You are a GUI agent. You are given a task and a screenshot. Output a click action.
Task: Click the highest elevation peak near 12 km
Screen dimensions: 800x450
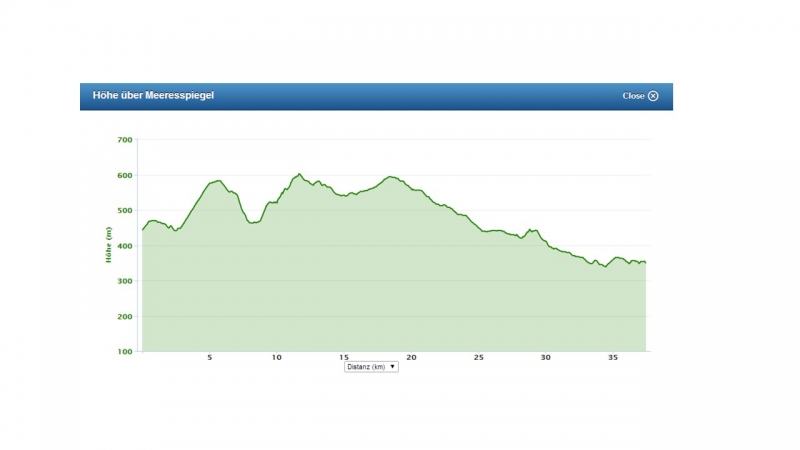[299, 174]
